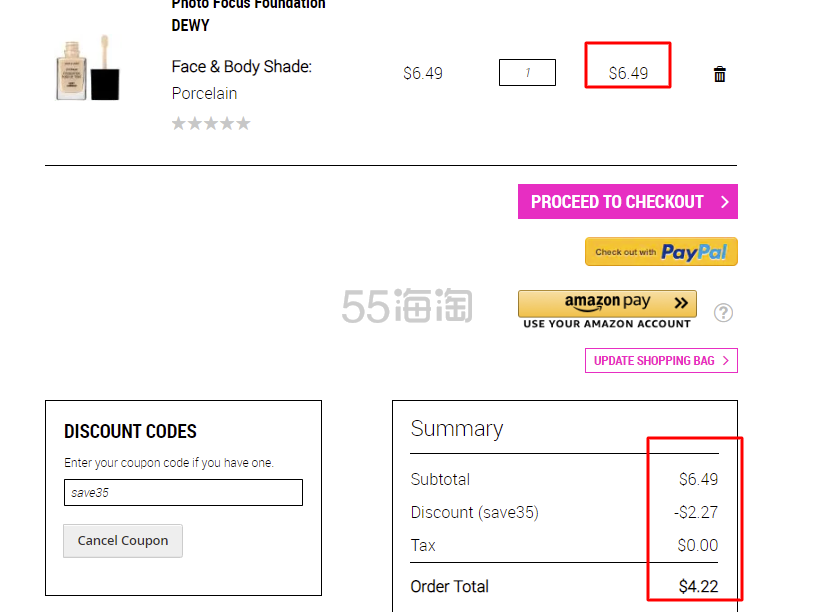Click the Discount (save35) summary line

(564, 512)
